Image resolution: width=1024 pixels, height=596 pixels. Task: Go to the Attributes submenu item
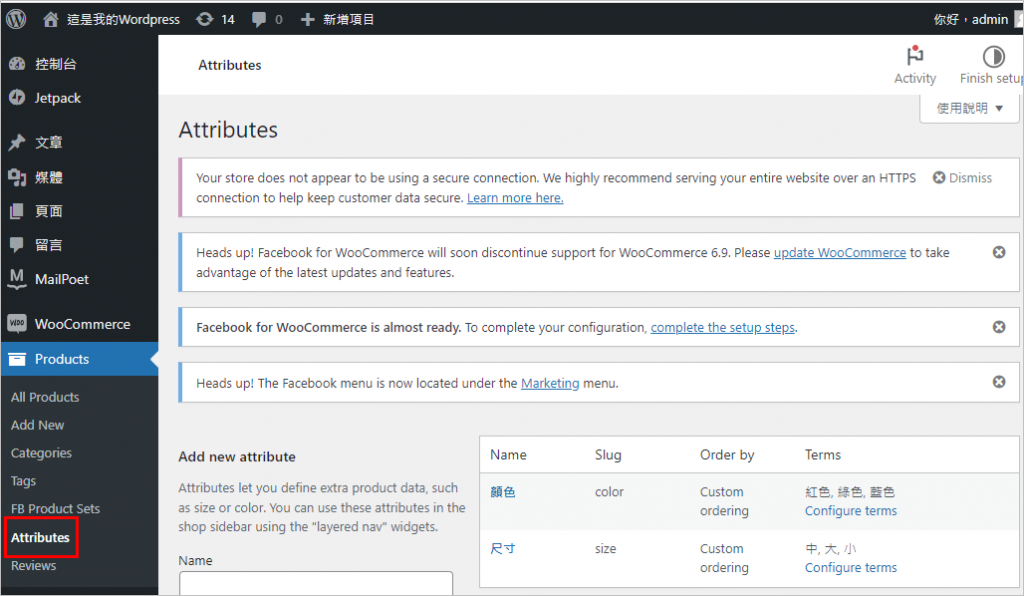pyautogui.click(x=40, y=538)
